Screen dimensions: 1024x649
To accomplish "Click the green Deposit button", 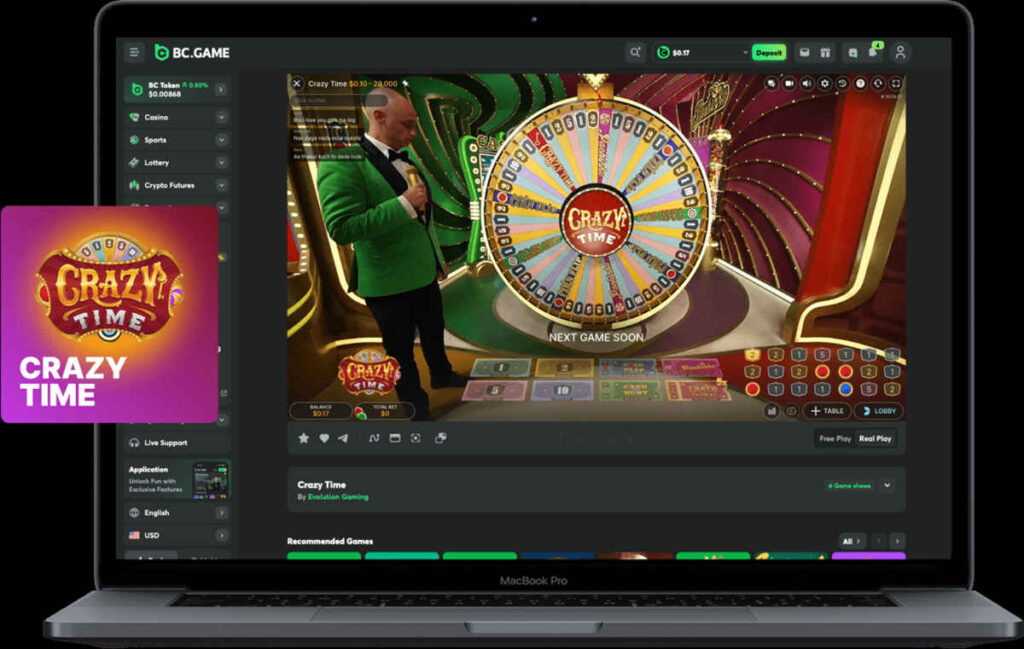I will (769, 52).
